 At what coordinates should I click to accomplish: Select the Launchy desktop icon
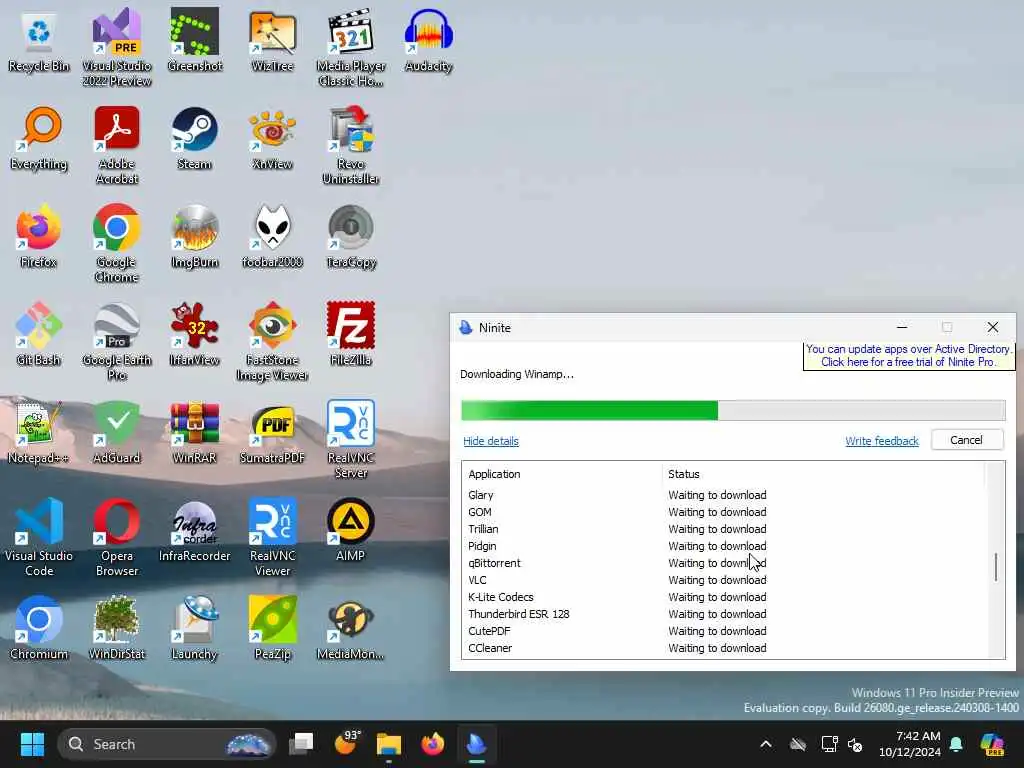pyautogui.click(x=195, y=629)
